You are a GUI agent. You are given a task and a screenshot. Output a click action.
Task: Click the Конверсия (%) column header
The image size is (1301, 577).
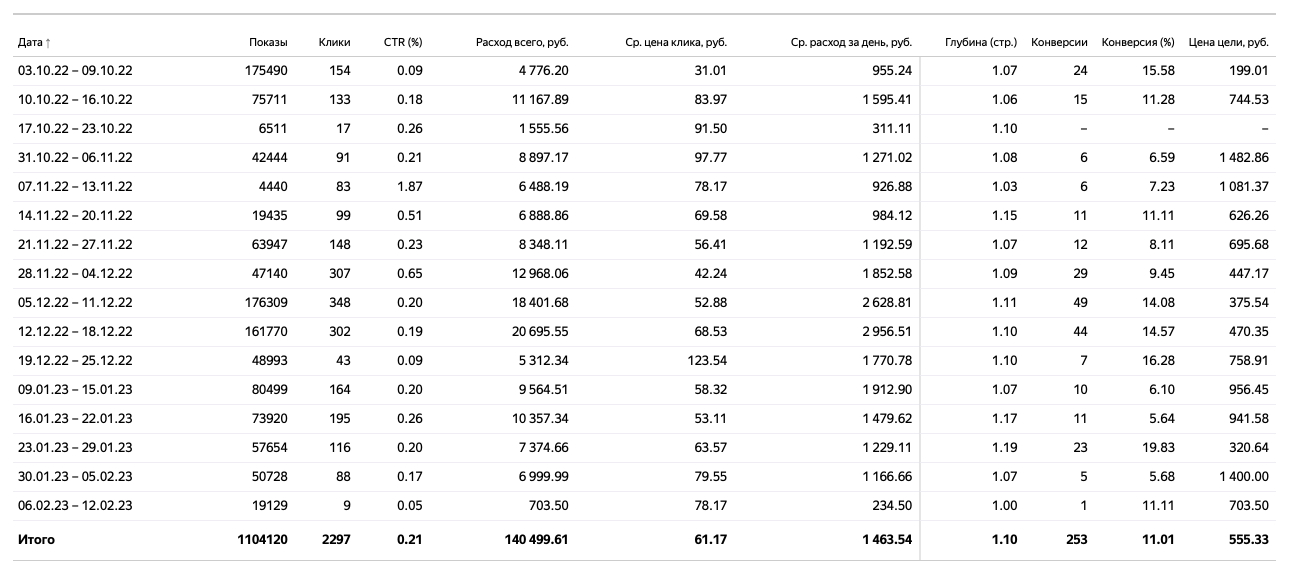tap(1138, 42)
